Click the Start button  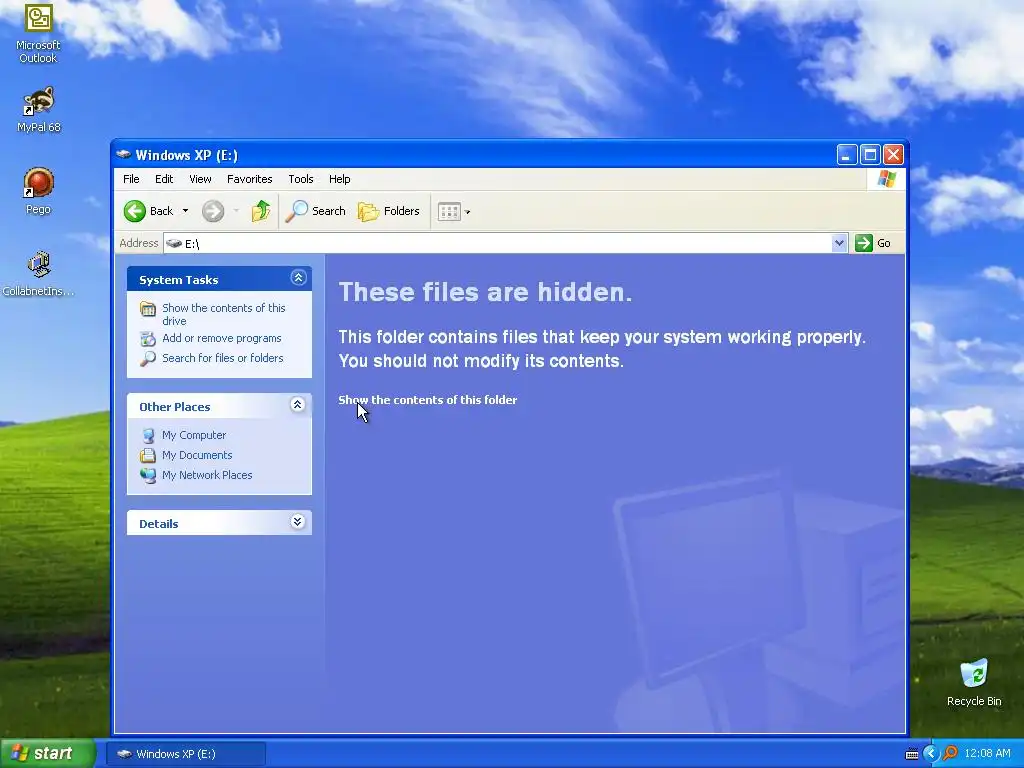48,753
